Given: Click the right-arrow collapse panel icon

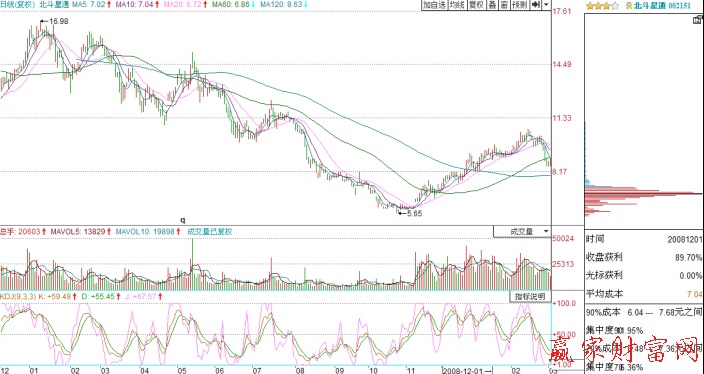Looking at the screenshot, I should pyautogui.click(x=536, y=5).
